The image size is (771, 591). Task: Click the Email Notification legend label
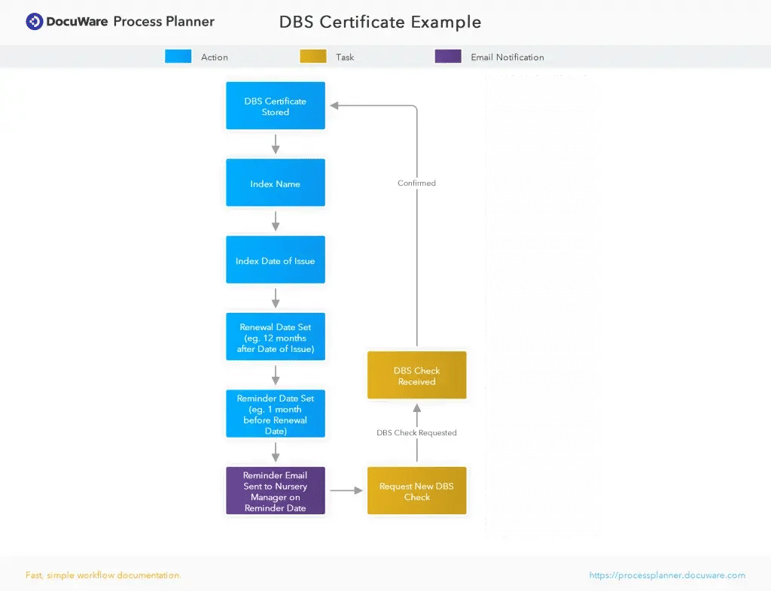507,57
